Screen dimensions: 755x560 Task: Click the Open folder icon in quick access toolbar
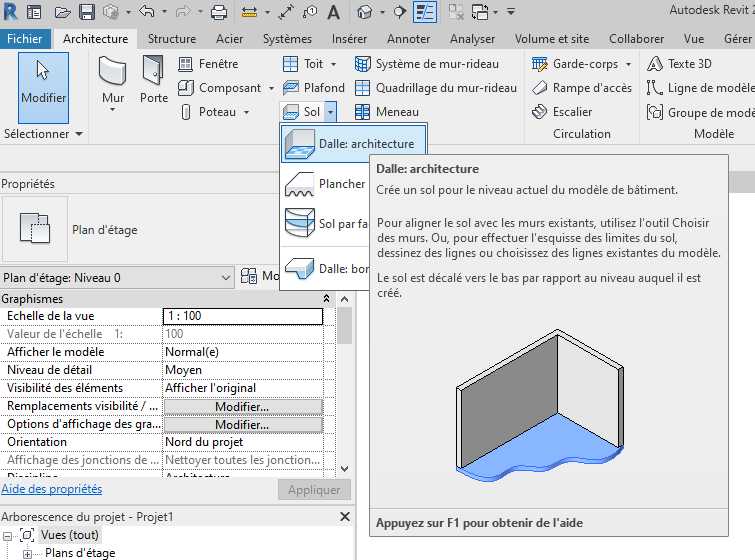click(63, 12)
